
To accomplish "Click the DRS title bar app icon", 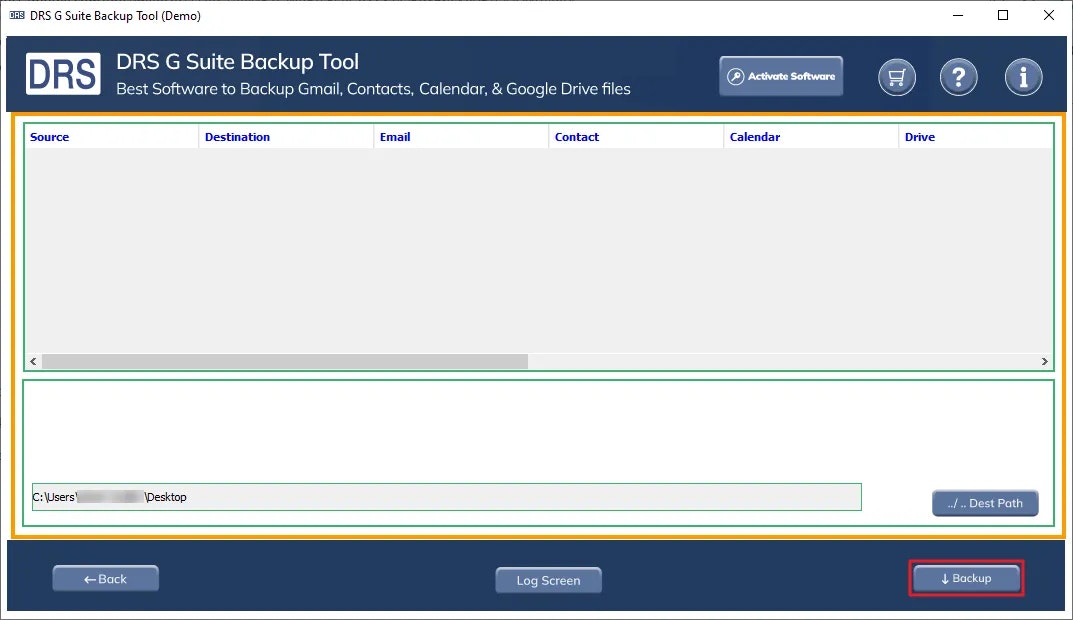I will pos(16,15).
